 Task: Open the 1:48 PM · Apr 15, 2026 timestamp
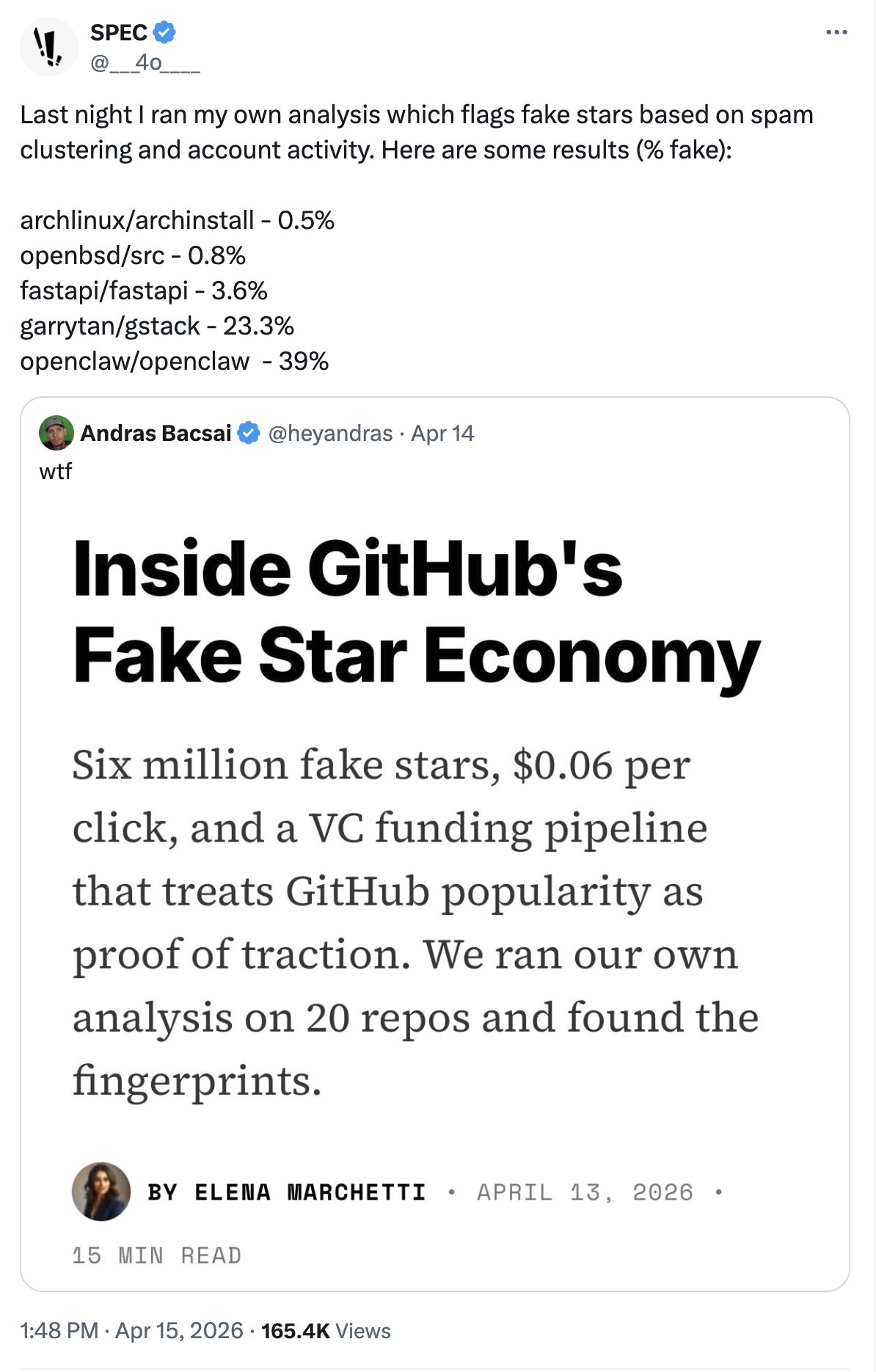click(x=132, y=1330)
